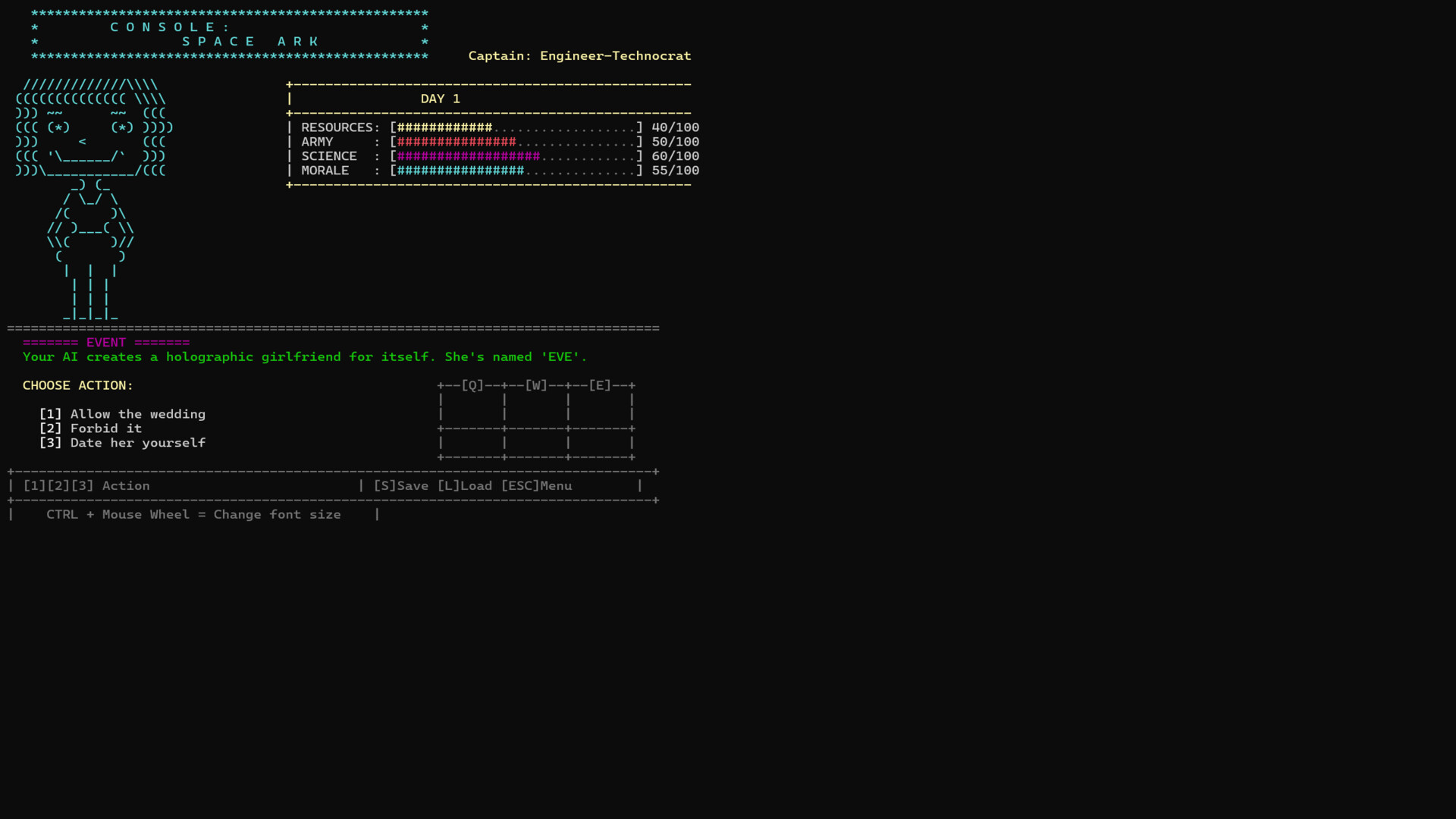Click the [L]Load option
This screenshot has width=1456, height=819.
(464, 486)
